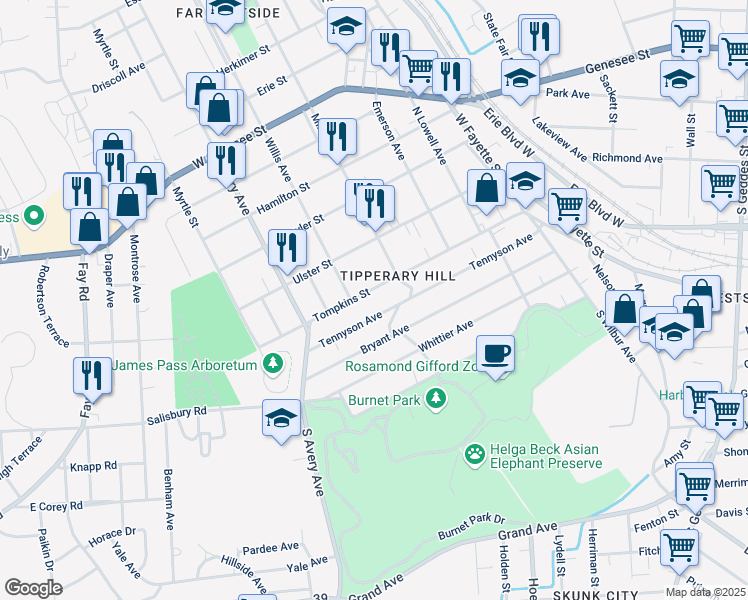748x600 pixels.
Task: Open the Helga Beck Asian Elephant Preserve paw pin
Action: [x=475, y=455]
